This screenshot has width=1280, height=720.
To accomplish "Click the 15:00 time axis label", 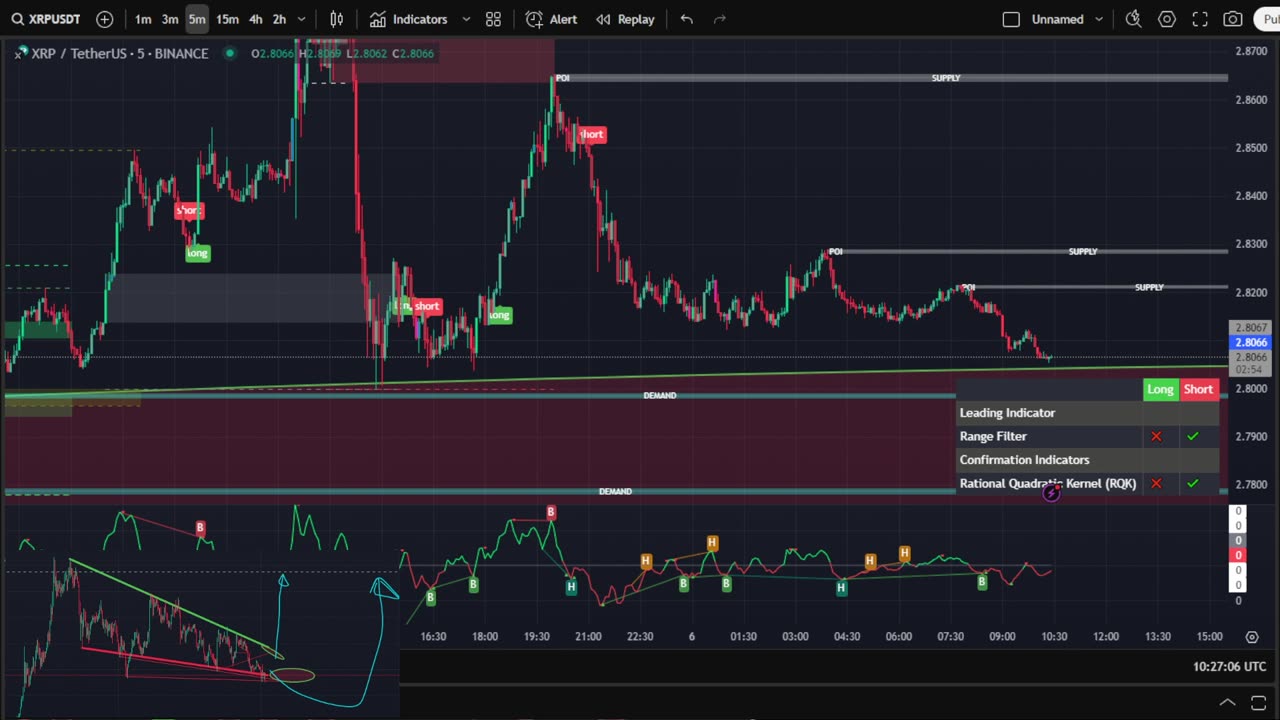I will point(1209,637).
